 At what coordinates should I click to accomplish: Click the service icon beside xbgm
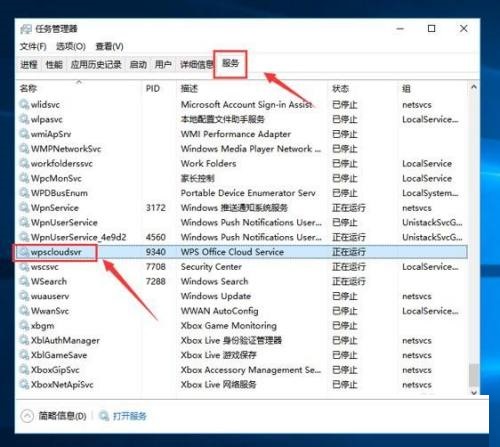pyautogui.click(x=24, y=325)
